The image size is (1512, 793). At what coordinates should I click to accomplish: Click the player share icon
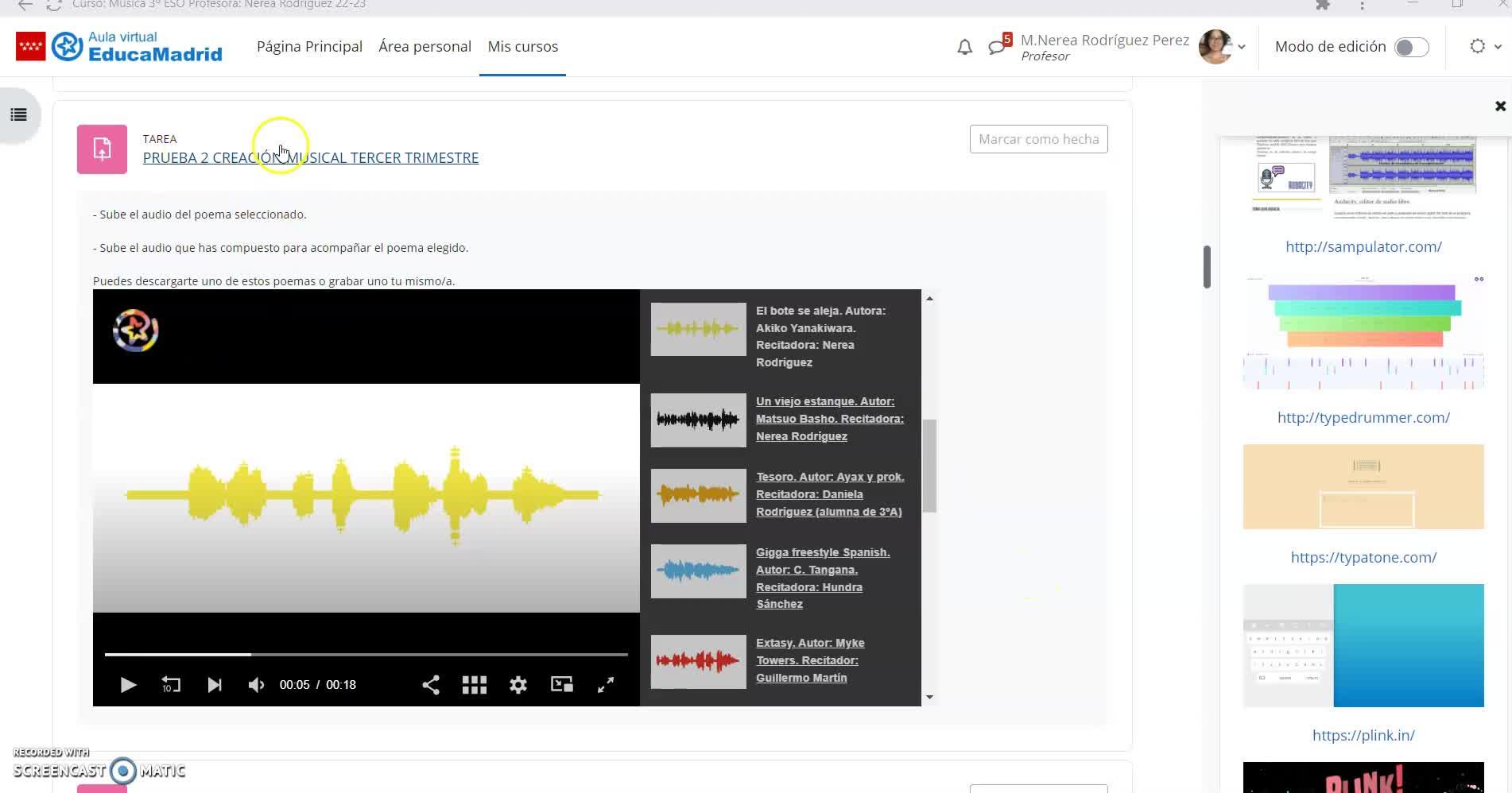pyautogui.click(x=430, y=685)
